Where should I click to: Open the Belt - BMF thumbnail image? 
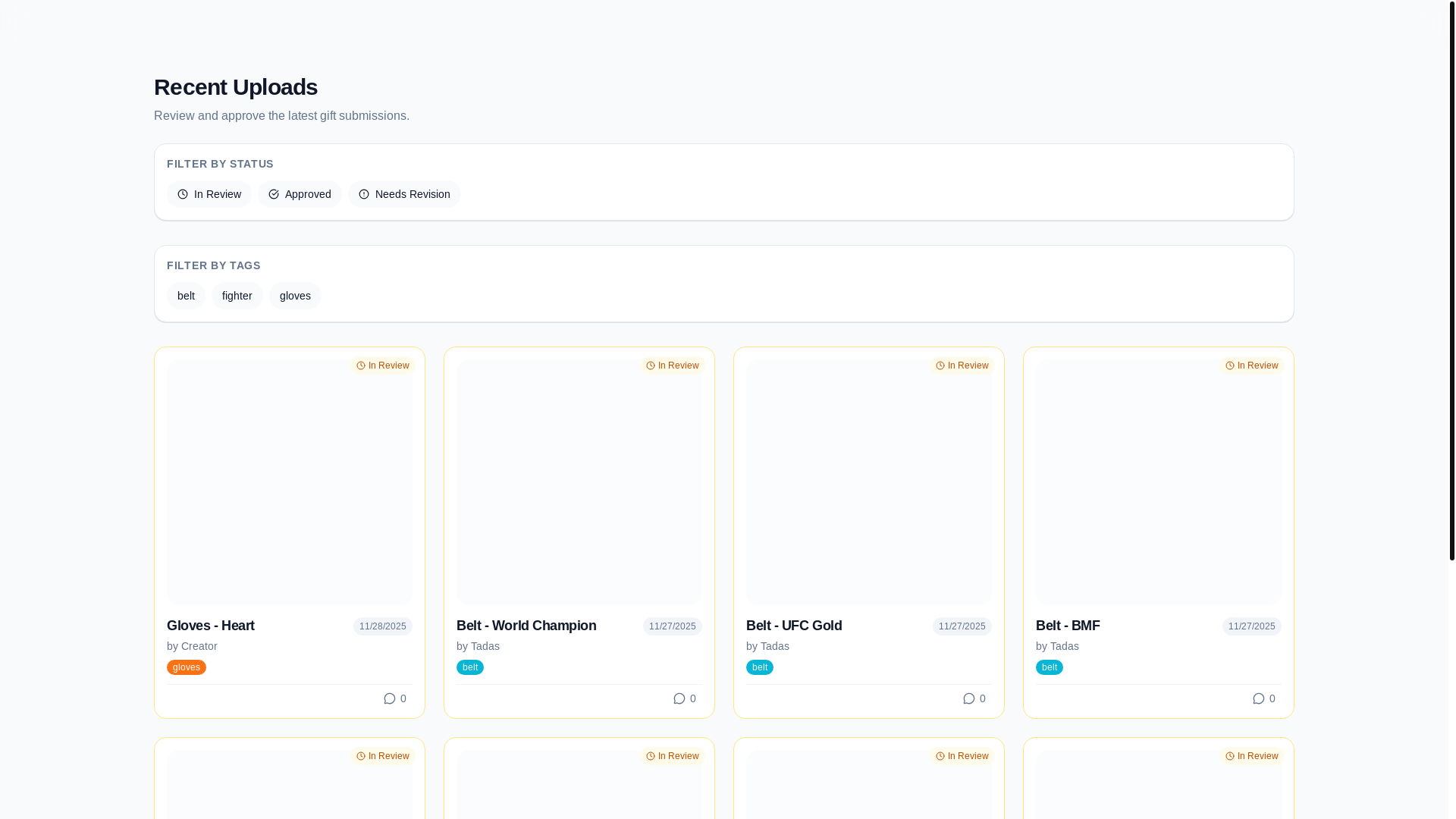point(1159,482)
